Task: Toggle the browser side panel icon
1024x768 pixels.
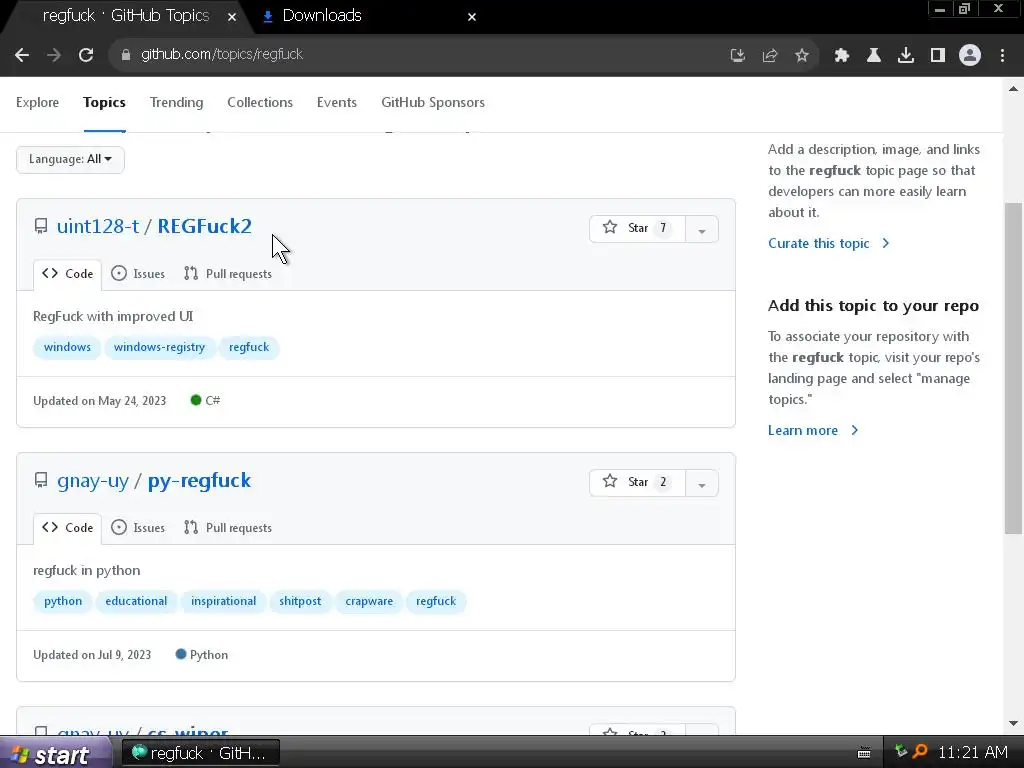Action: point(938,56)
